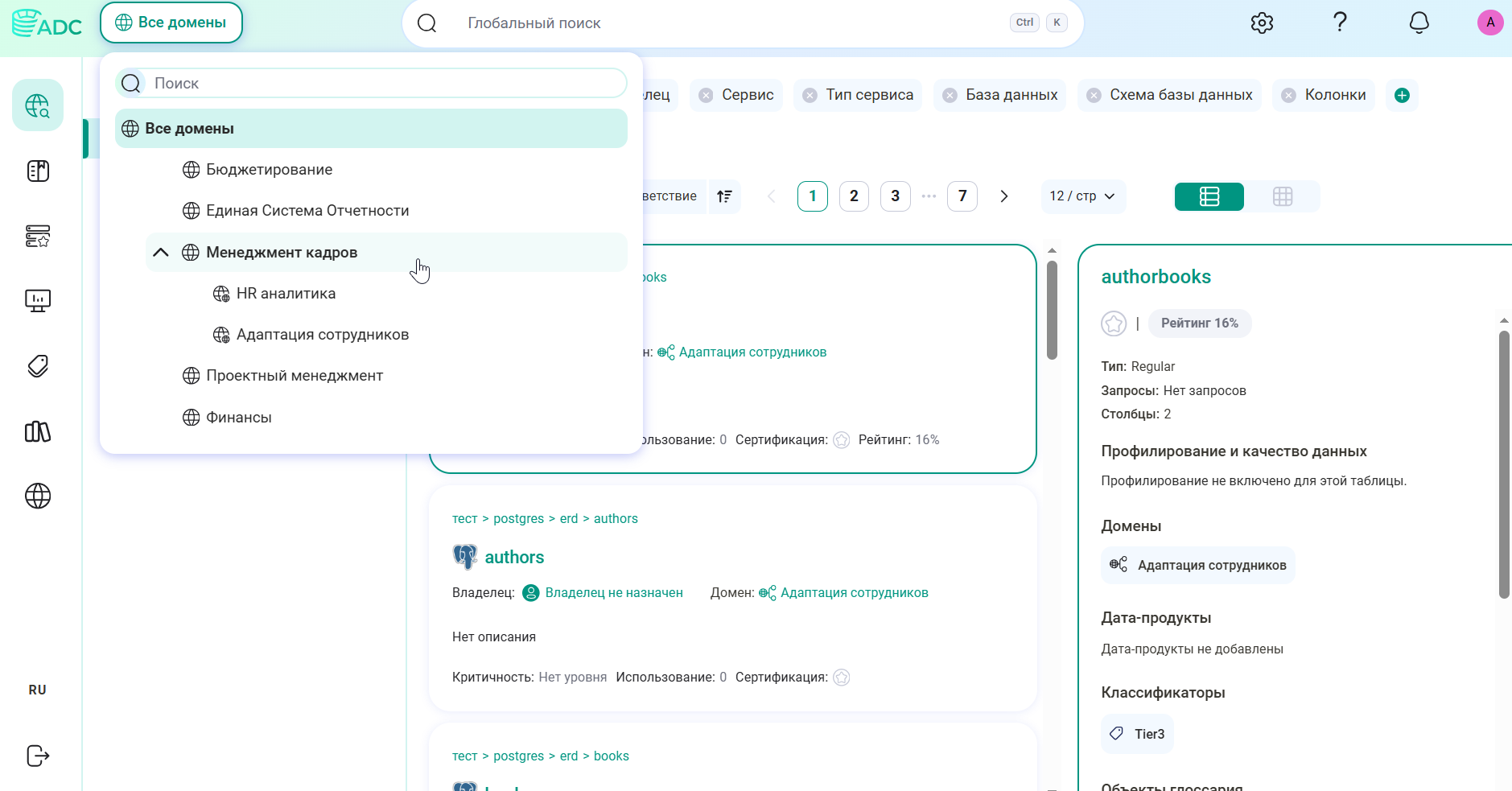Toggle favorite star on authorbooks panel
Image resolution: width=1512 pixels, height=791 pixels.
[x=1114, y=323]
